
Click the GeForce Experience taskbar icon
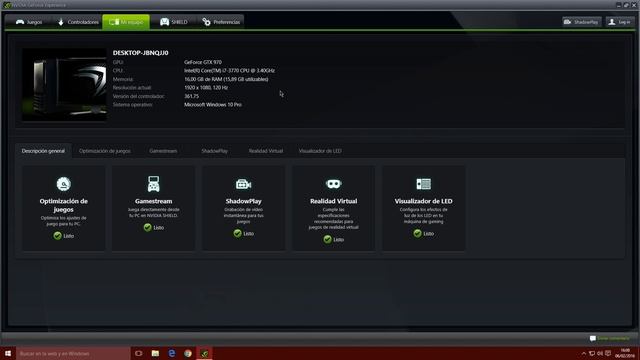[x=204, y=353]
